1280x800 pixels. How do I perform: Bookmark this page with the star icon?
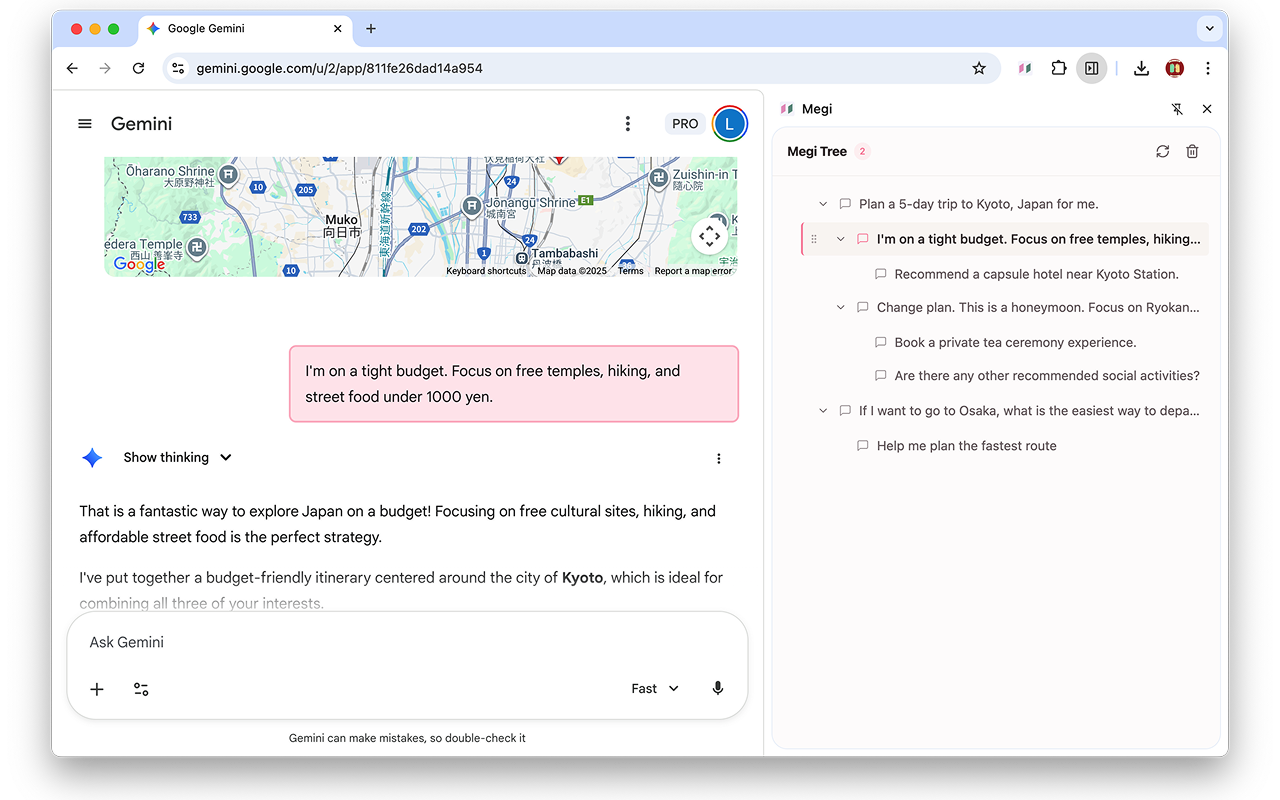(979, 68)
